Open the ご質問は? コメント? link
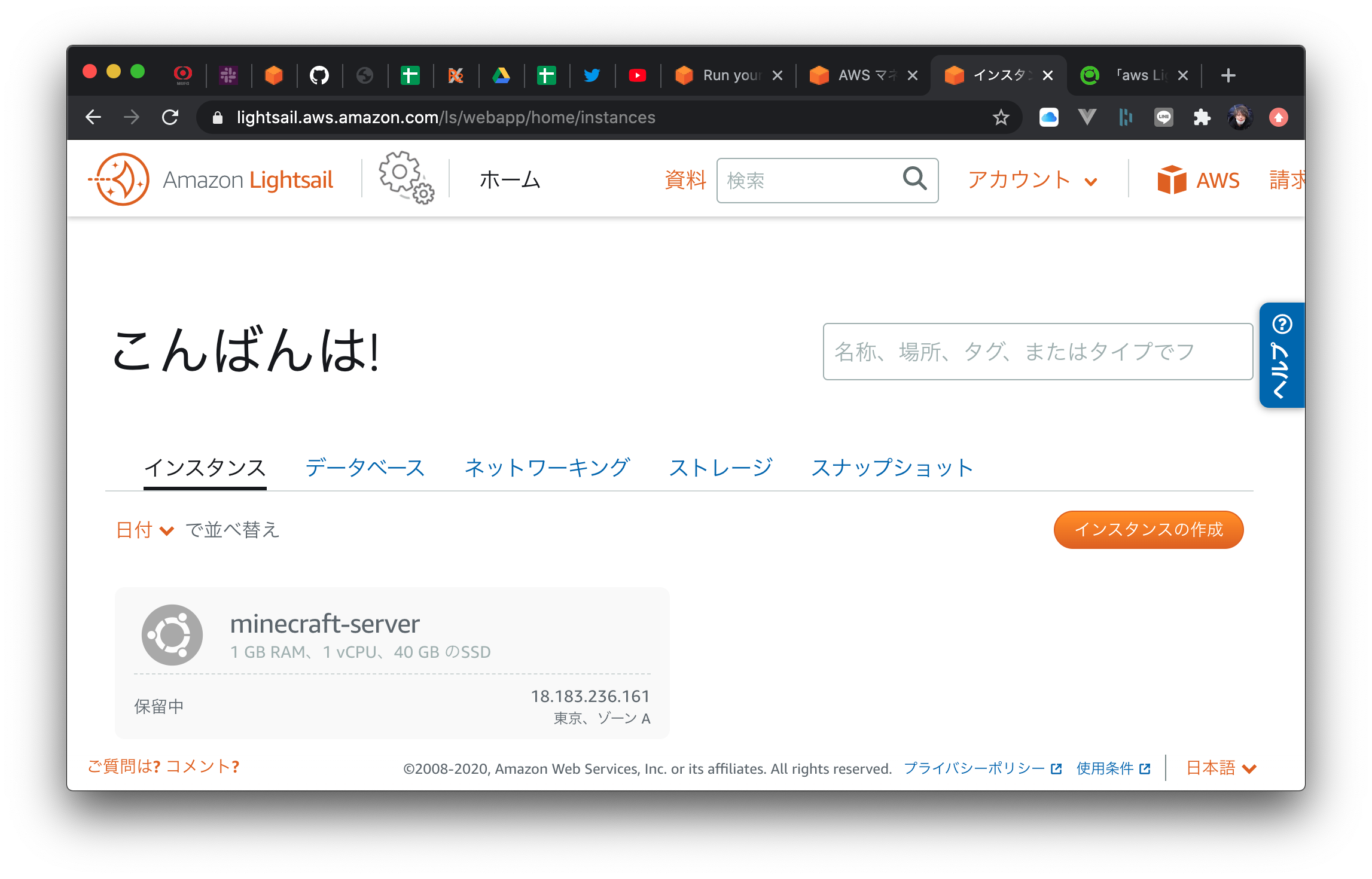Viewport: 1372px width, 879px height. [163, 767]
